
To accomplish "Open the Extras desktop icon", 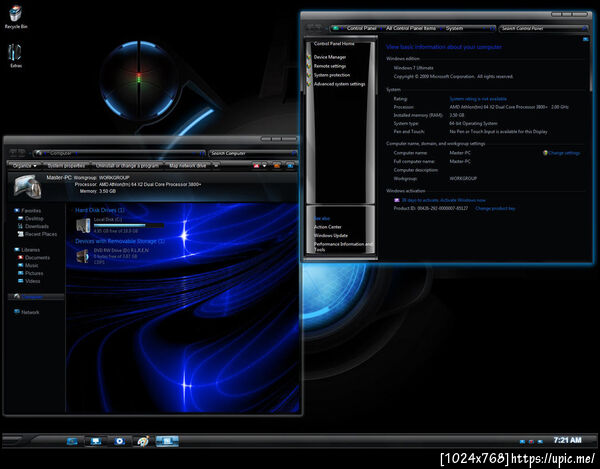I will pyautogui.click(x=15, y=53).
